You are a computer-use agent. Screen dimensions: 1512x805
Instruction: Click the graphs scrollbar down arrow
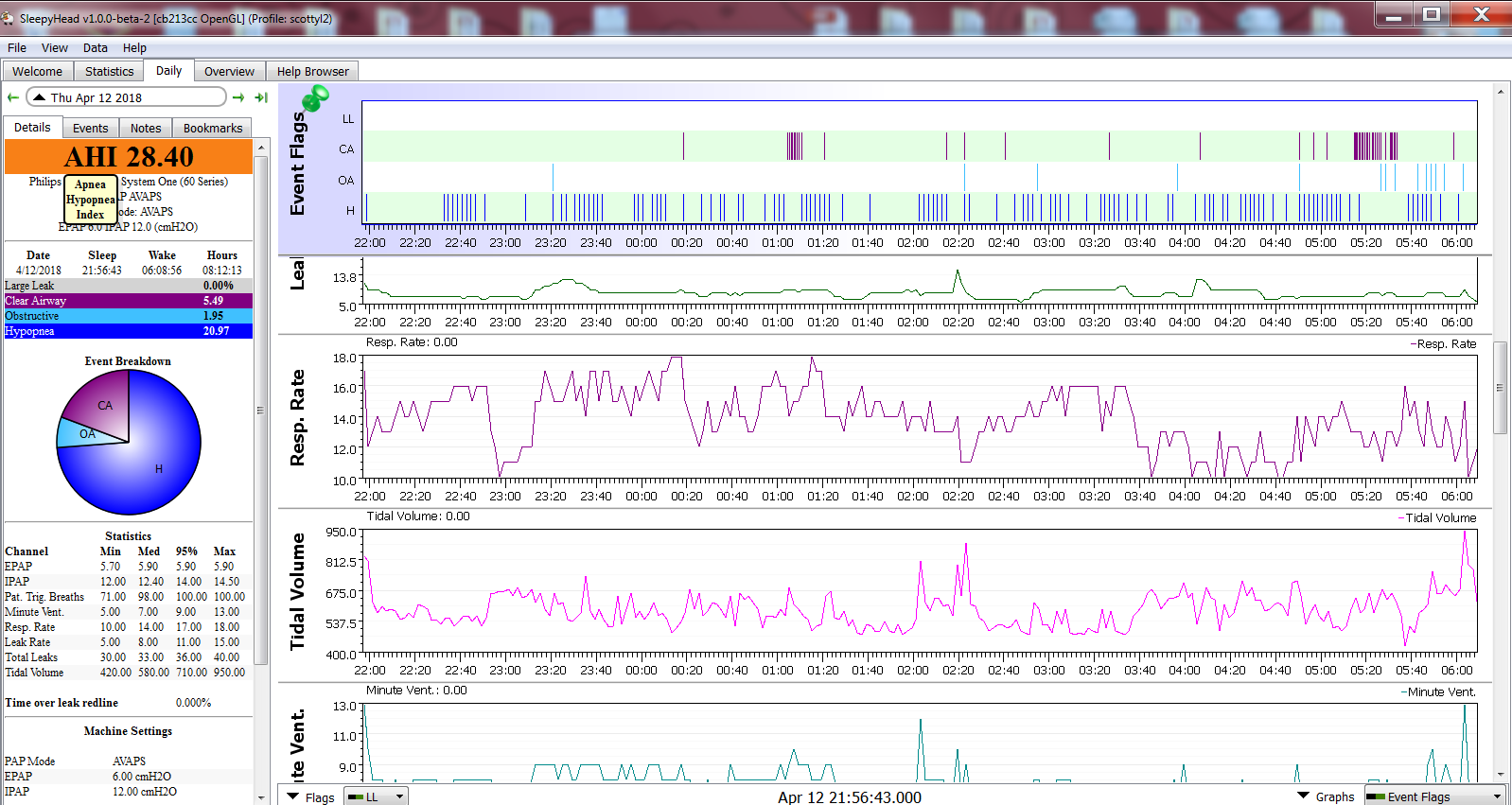(1500, 775)
